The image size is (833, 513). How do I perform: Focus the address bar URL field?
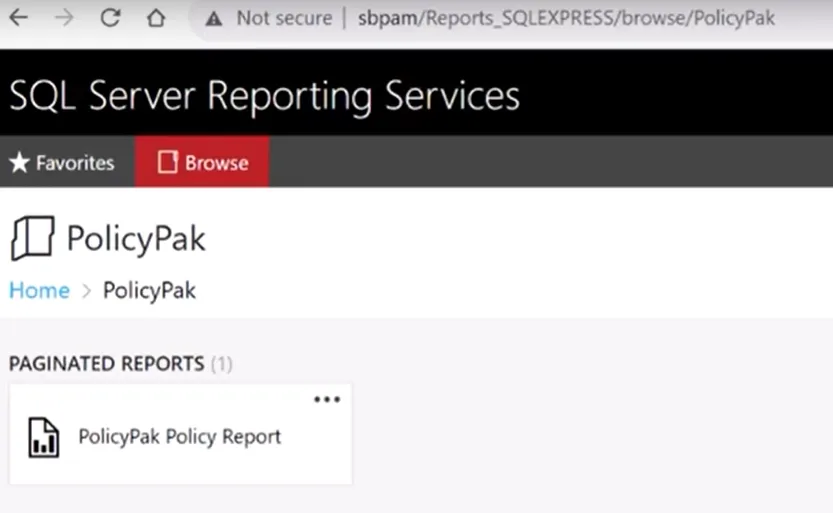(566, 18)
